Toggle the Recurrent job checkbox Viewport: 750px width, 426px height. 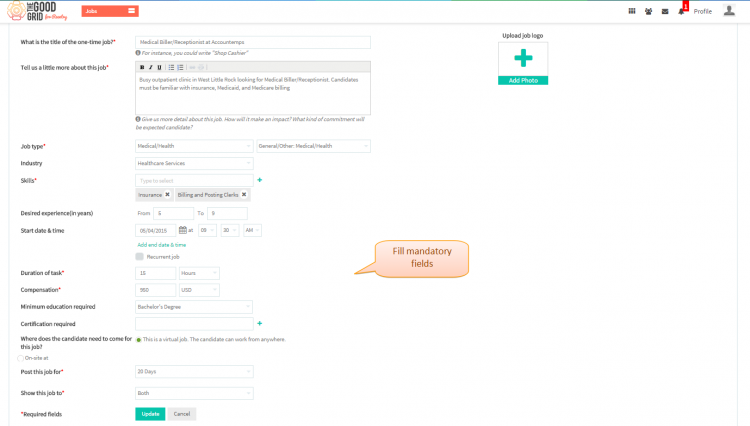[139, 257]
